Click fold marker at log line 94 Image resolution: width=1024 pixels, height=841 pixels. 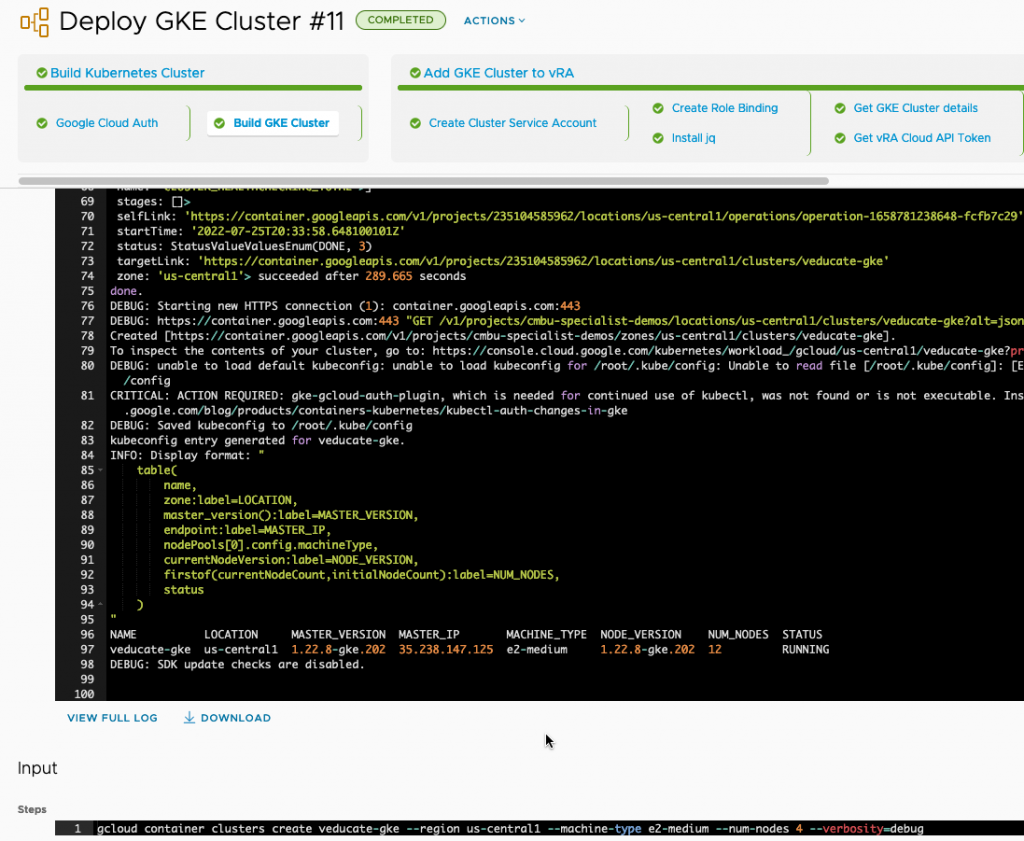(x=100, y=605)
